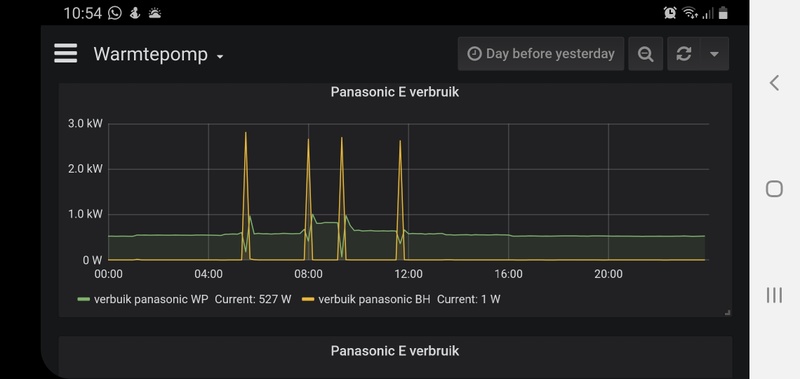Image resolution: width=800 pixels, height=379 pixels.
Task: Tap the WhatsApp notification icon in status bar
Action: (x=115, y=13)
